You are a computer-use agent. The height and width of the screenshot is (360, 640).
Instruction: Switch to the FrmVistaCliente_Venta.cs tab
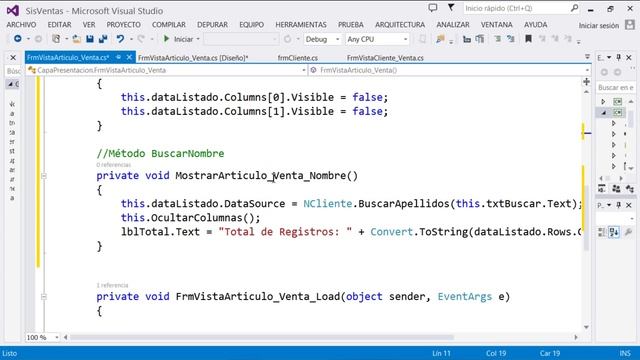coord(385,58)
